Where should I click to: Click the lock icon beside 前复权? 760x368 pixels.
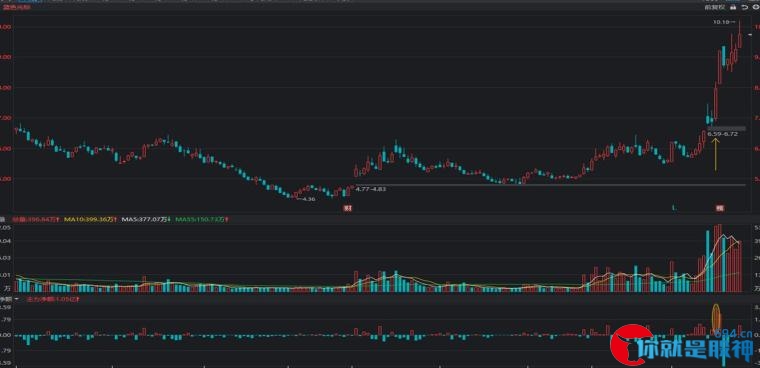tap(732, 7)
